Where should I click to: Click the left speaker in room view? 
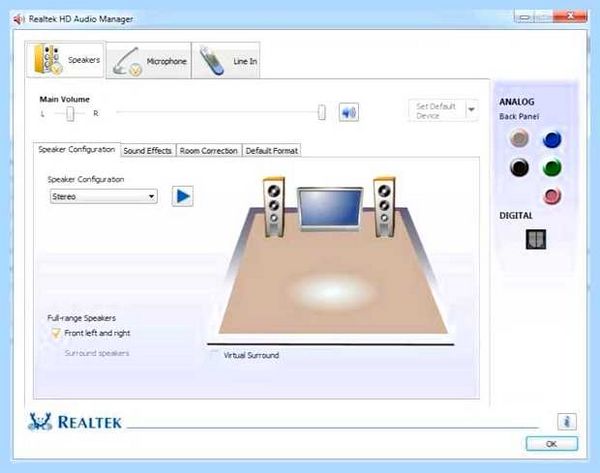coord(274,207)
